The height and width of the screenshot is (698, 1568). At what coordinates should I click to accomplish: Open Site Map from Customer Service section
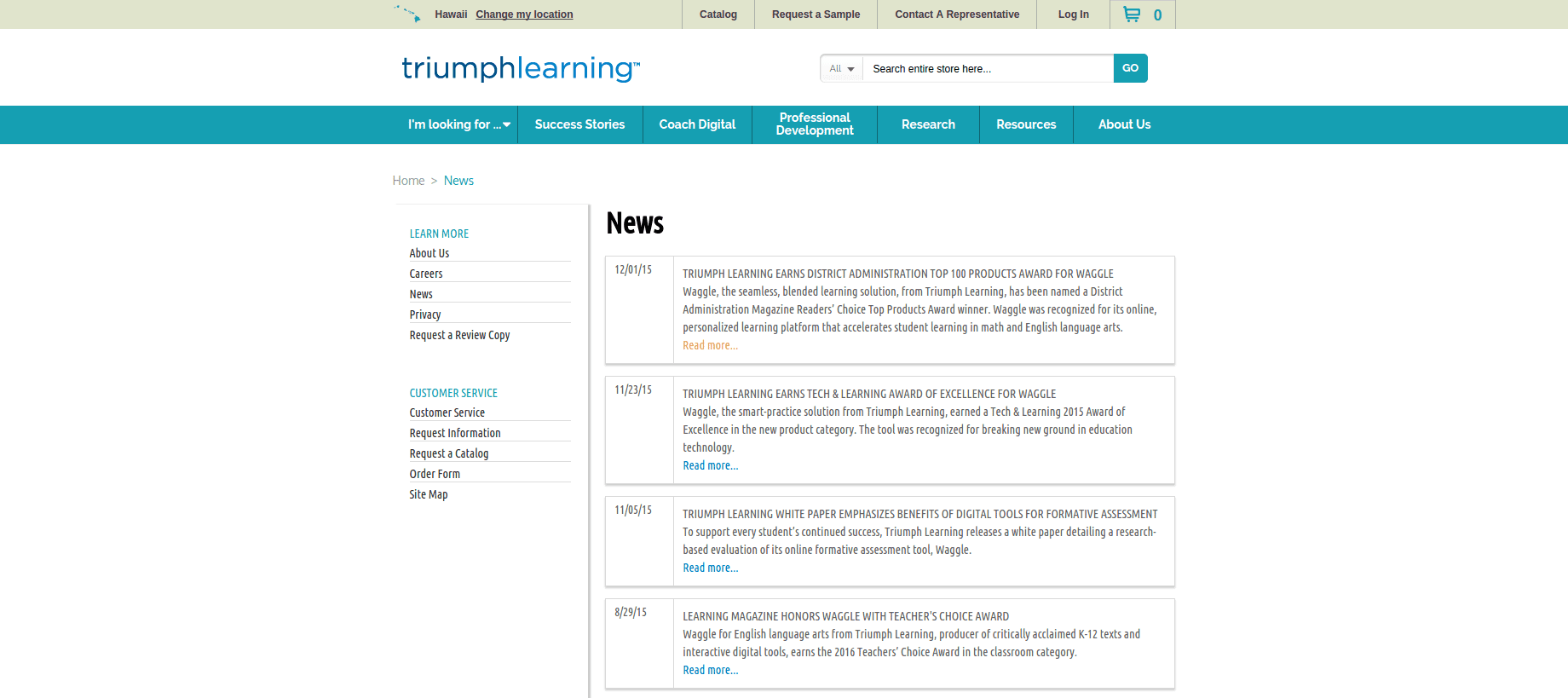click(x=429, y=494)
